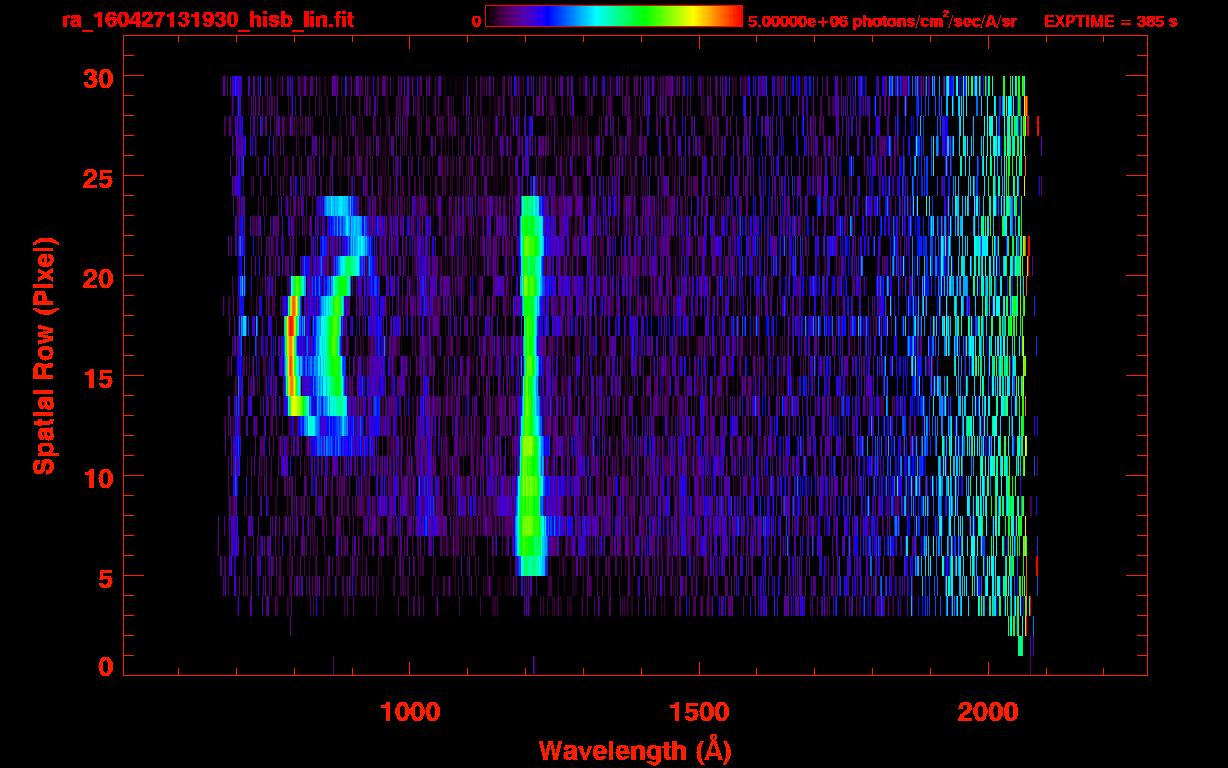
Task: Click the 1500 tick label on wavelength axis
Action: (699, 712)
